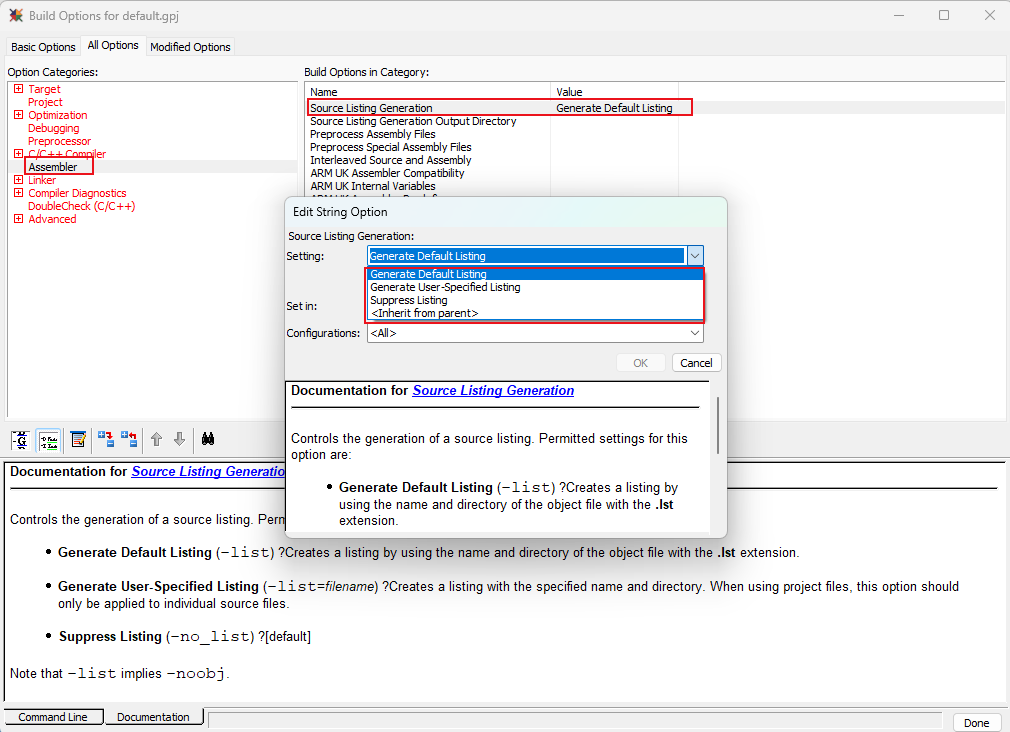Select Debugging in Option Categories
Image resolution: width=1010 pixels, height=732 pixels.
tap(54, 128)
